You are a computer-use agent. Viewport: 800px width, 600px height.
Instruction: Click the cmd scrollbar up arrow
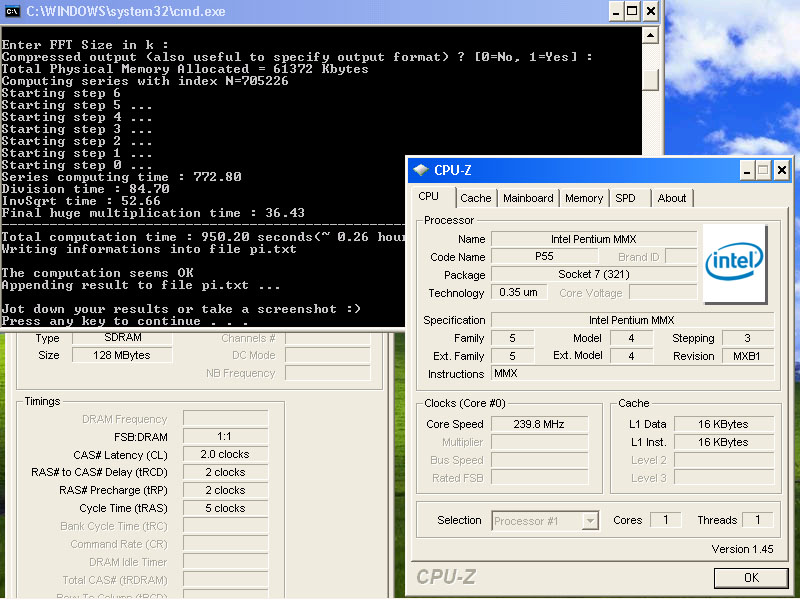pos(650,35)
